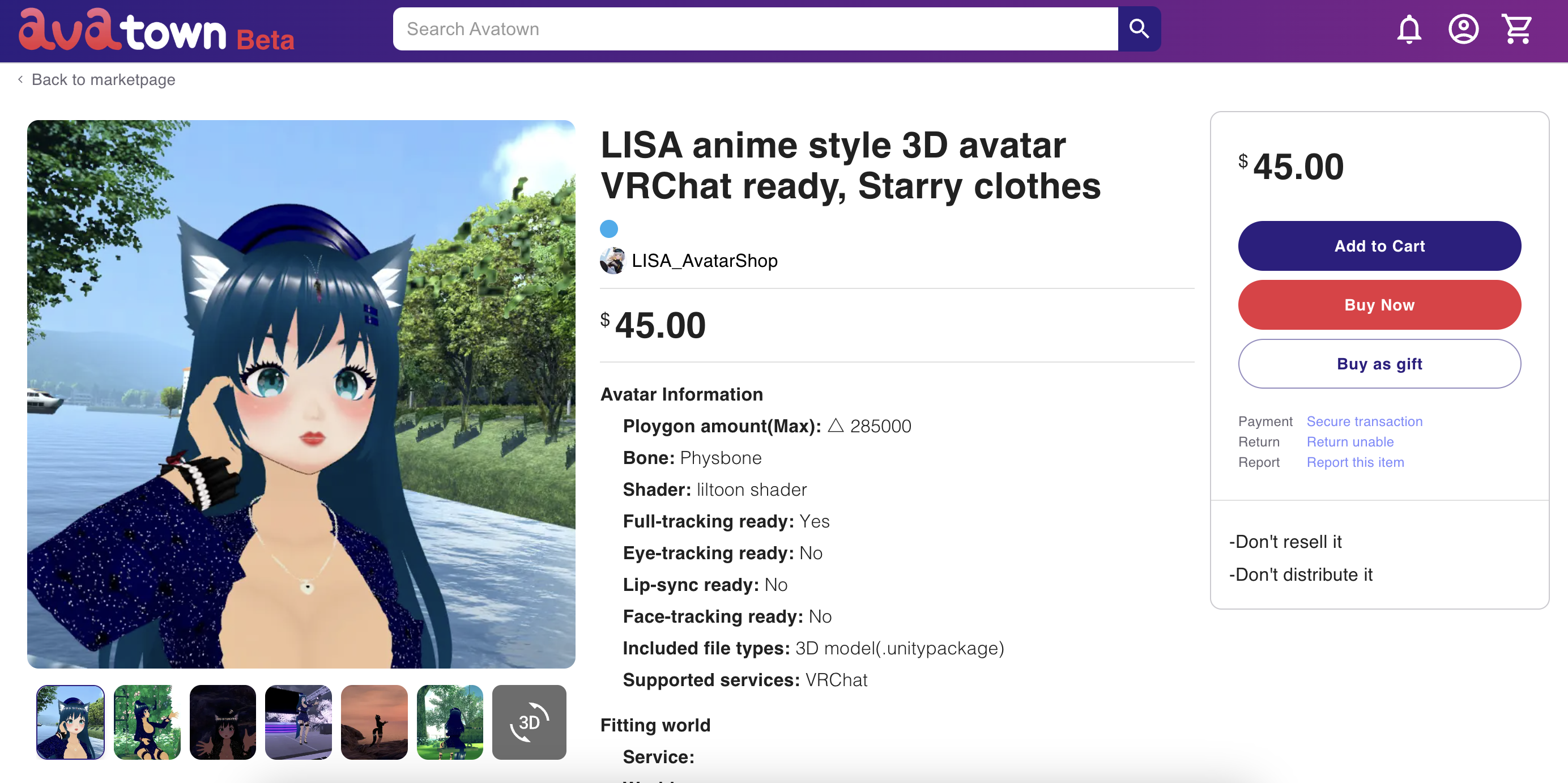
Task: Open the account profile icon
Action: 1464,29
